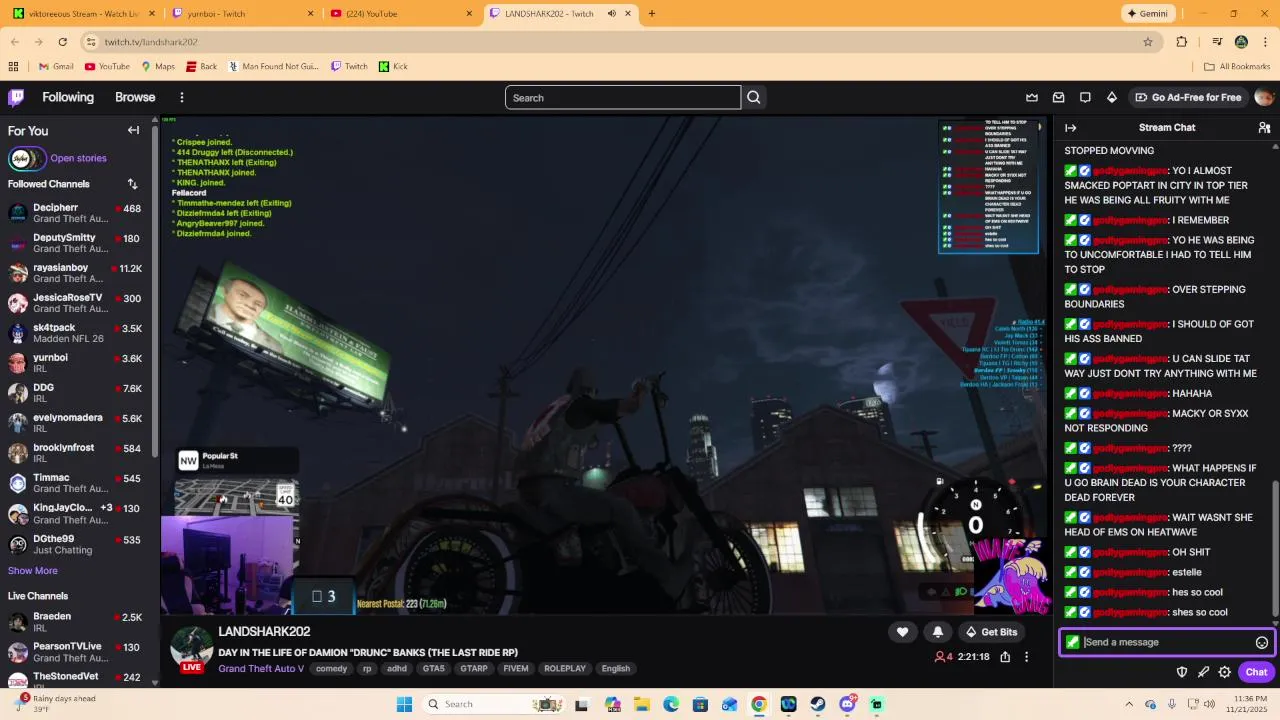Image resolution: width=1280 pixels, height=720 pixels.
Task: Open yurnboi channel in sidebar
Action: pos(78,363)
